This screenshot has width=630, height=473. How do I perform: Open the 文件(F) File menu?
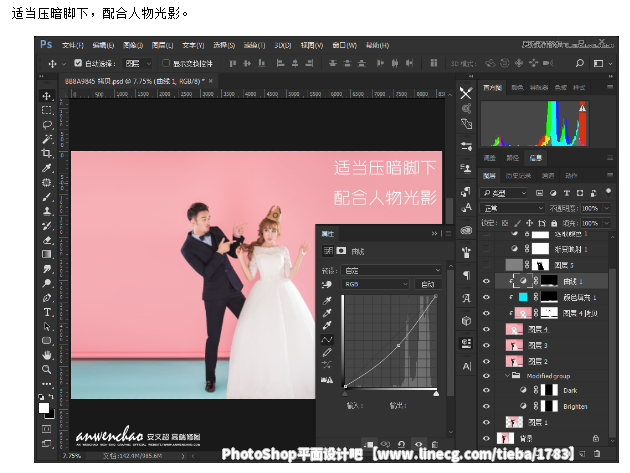tap(73, 45)
